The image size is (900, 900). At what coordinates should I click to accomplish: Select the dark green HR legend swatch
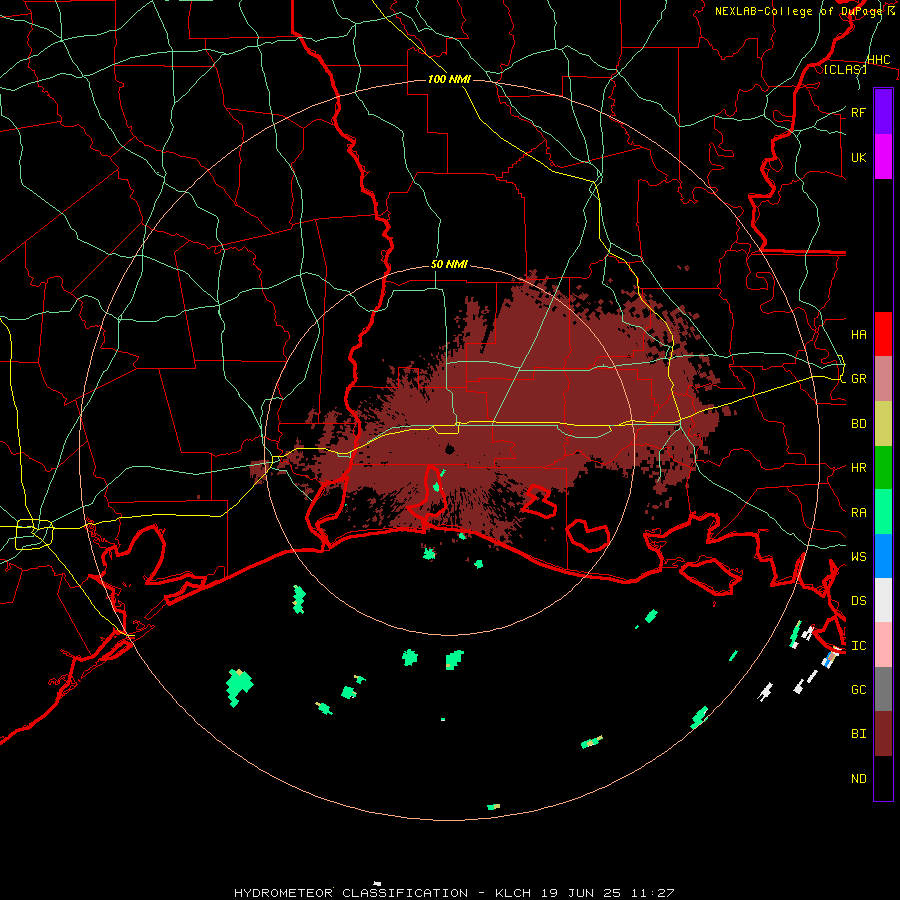point(883,468)
